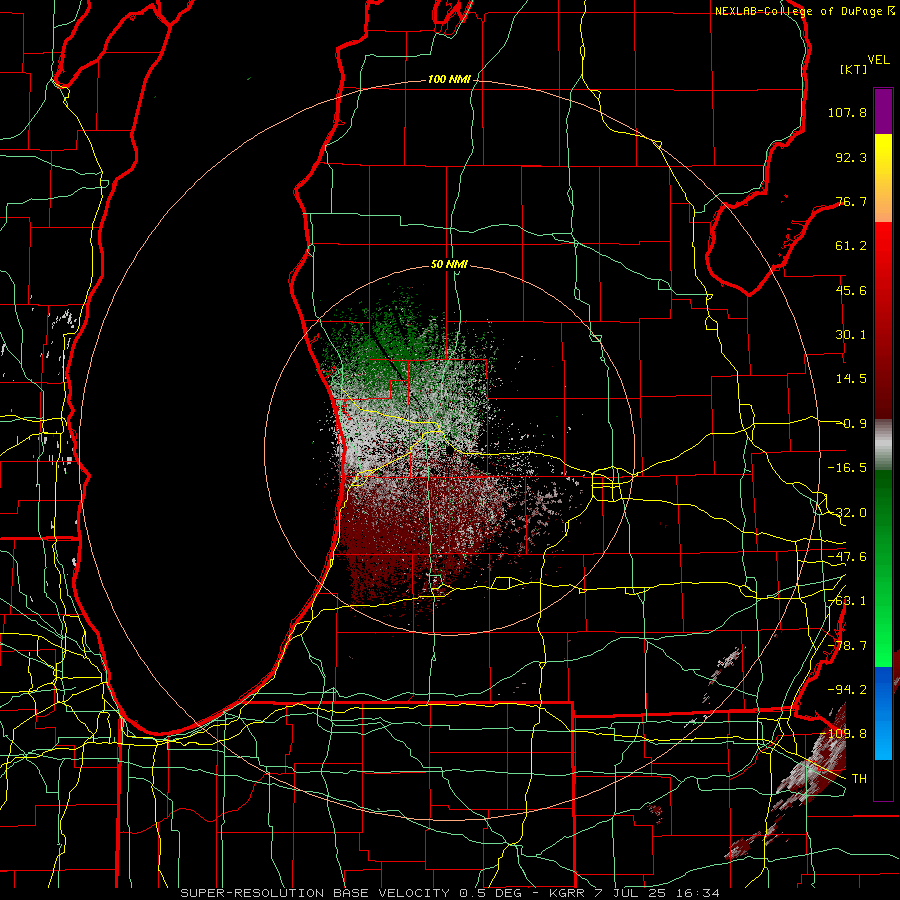900x900 pixels.
Task: Click the Super-Resolution Base Velocity caption
Action: tap(450, 893)
